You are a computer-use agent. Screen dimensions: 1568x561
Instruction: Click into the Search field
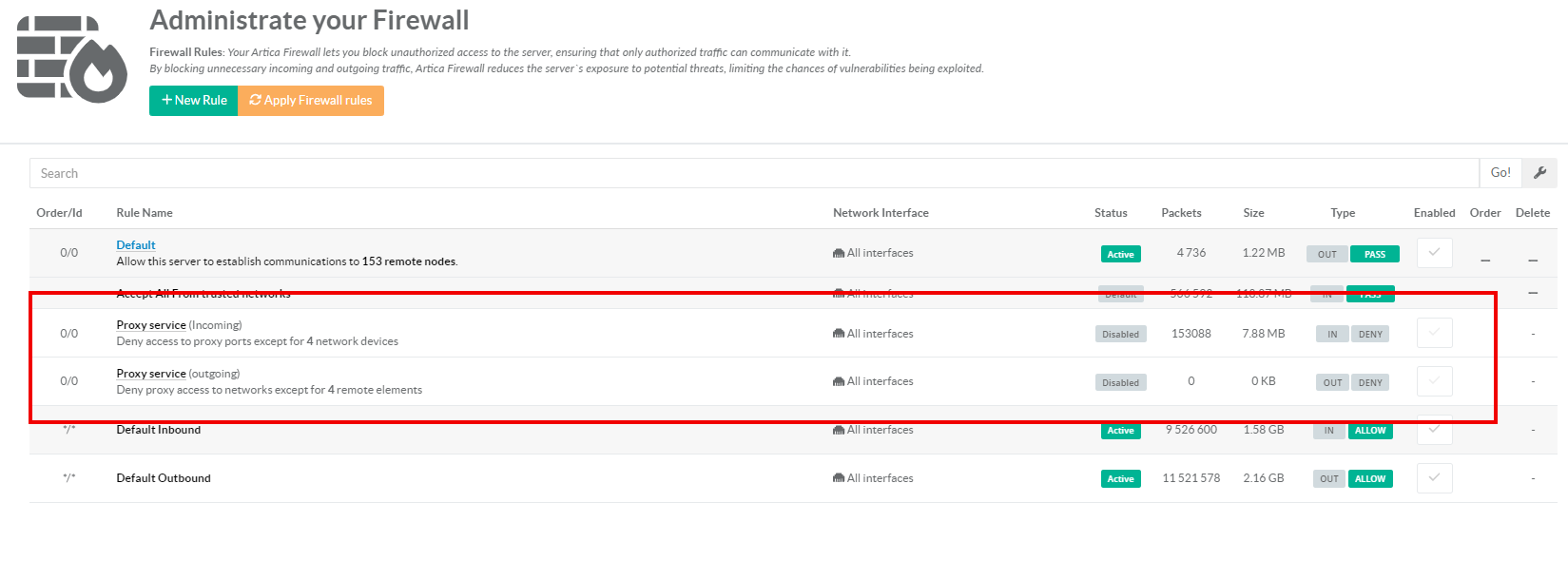point(753,173)
